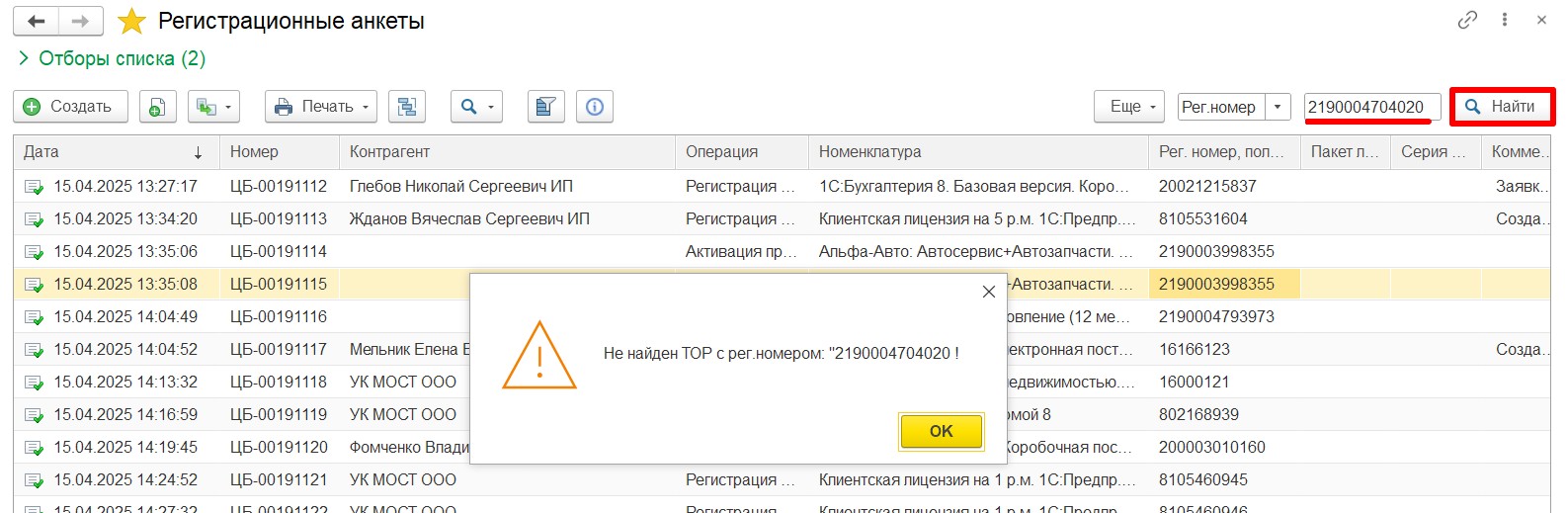Click the Найти search button
The width and height of the screenshot is (1568, 513).
pyautogui.click(x=1502, y=107)
